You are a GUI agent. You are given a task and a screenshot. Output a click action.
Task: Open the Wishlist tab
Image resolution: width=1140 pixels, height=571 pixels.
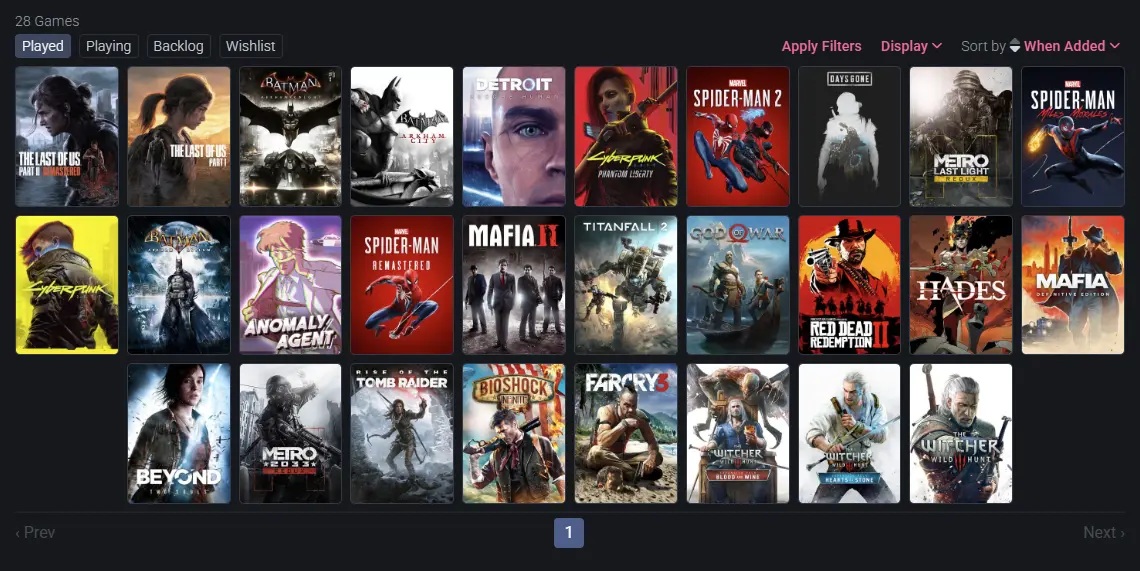click(x=250, y=46)
